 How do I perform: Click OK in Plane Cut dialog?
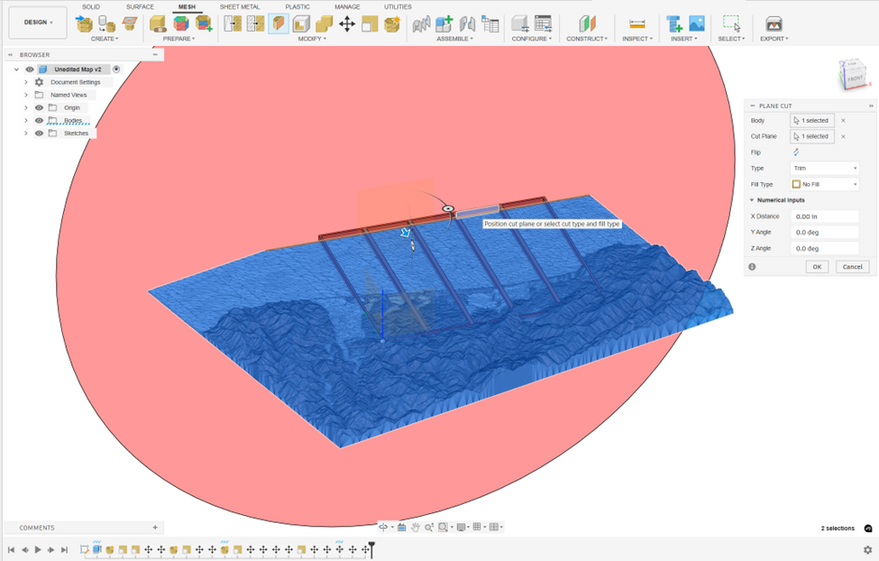tap(817, 267)
